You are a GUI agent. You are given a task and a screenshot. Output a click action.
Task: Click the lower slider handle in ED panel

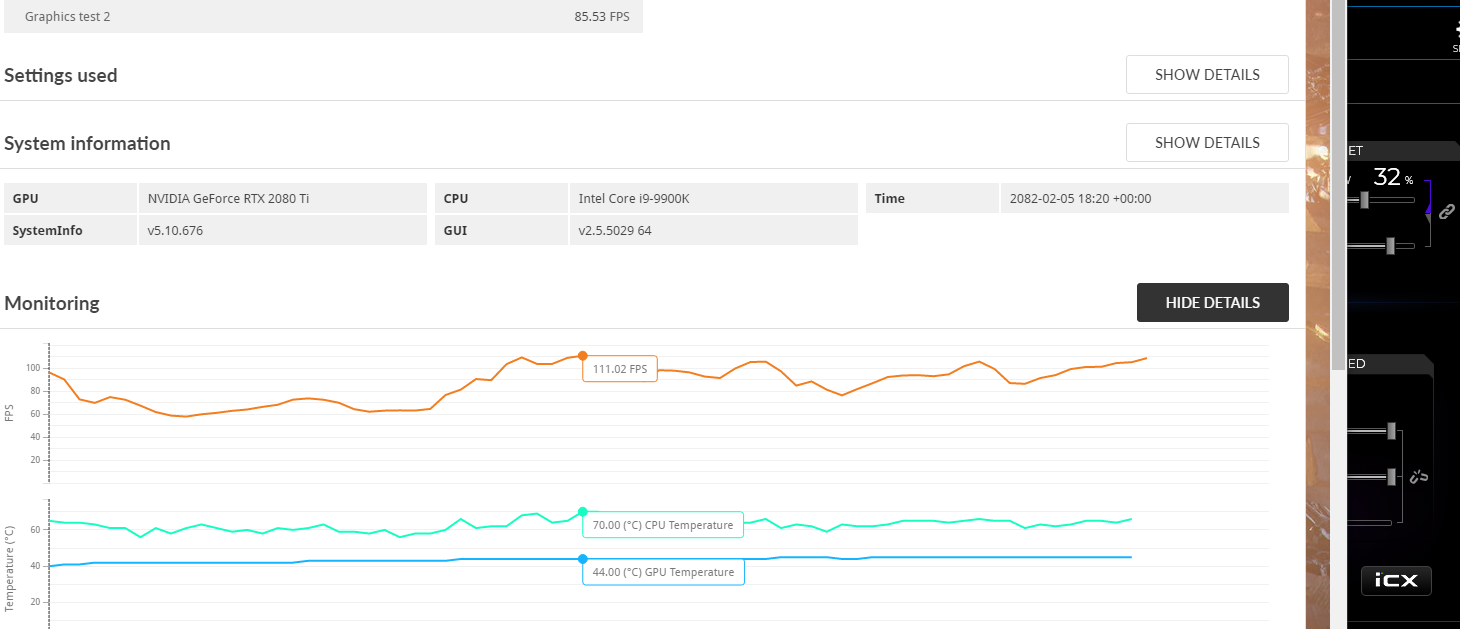1391,478
